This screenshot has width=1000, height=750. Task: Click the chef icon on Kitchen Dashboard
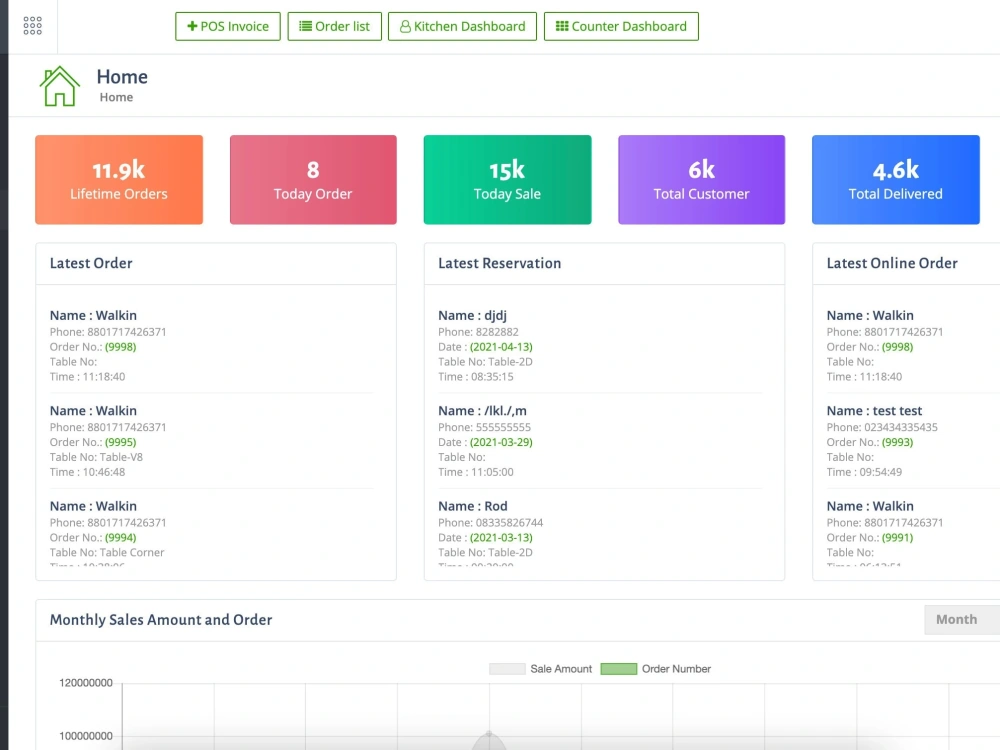(405, 26)
